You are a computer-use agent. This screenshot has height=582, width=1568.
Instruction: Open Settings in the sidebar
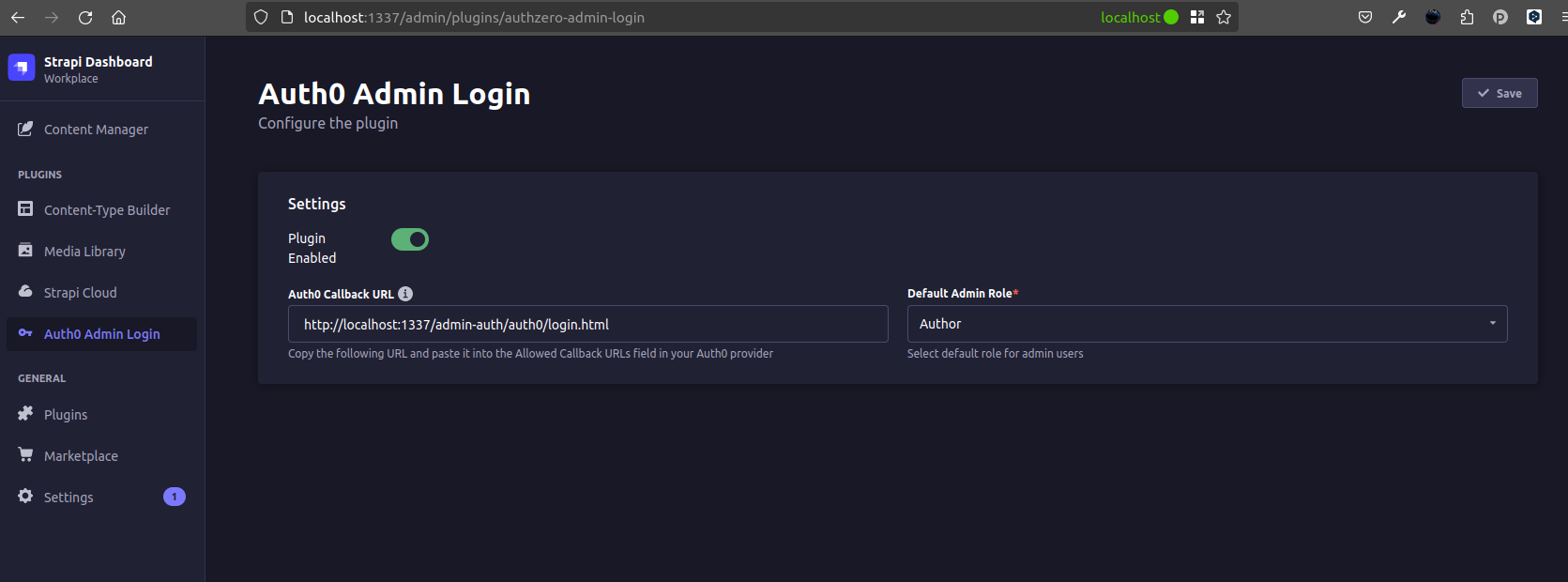[x=102, y=498]
